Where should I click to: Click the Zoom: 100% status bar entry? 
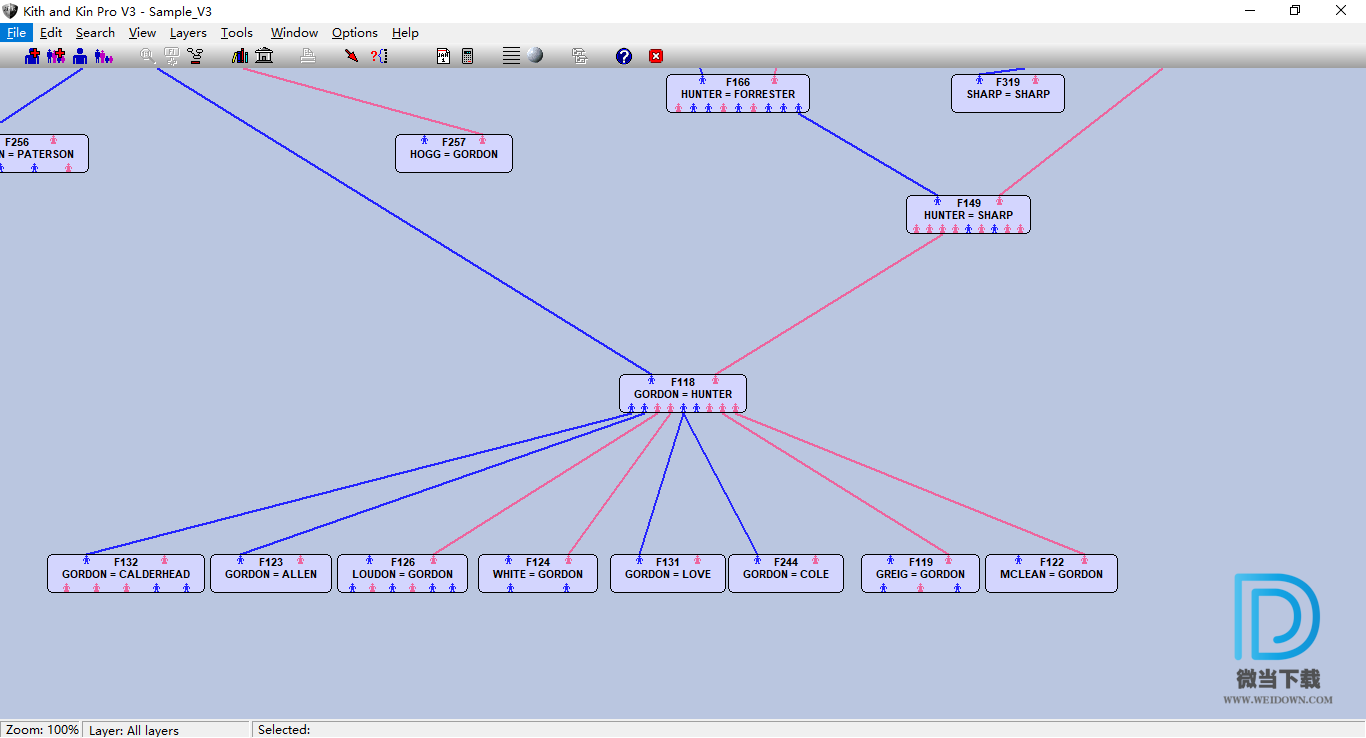(42, 730)
